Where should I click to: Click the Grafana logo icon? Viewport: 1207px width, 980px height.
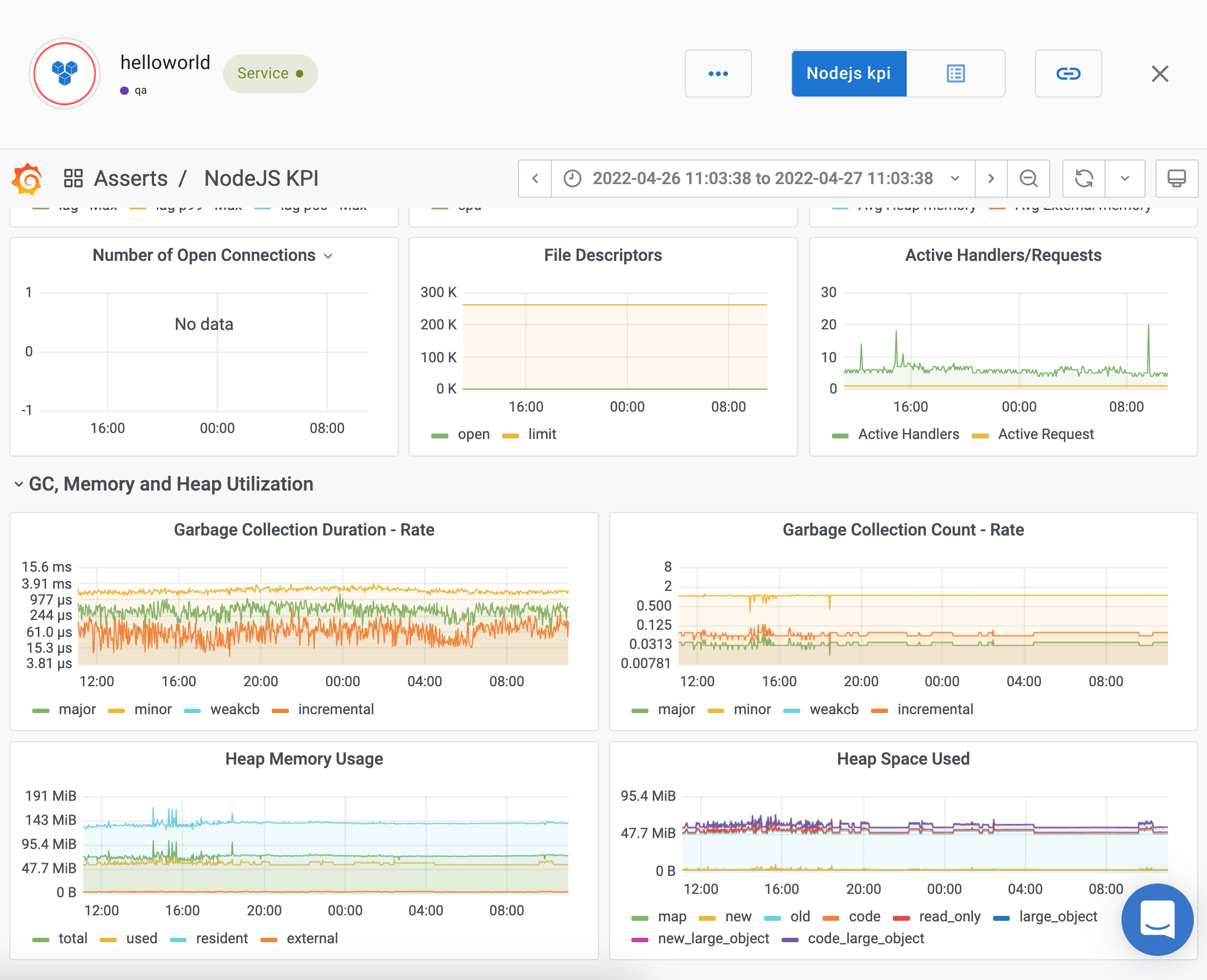pos(26,178)
